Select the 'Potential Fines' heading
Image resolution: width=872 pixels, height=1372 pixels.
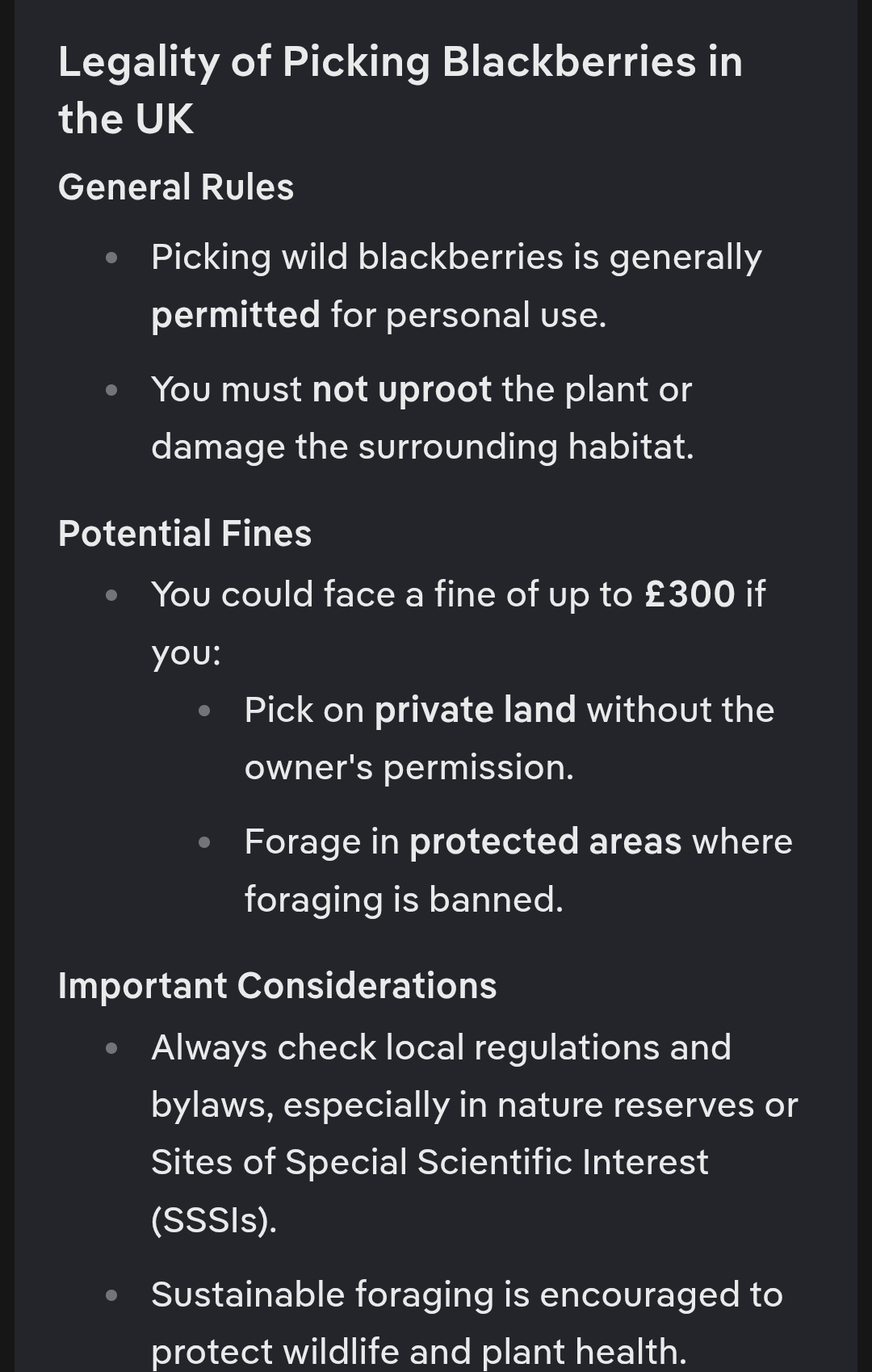coord(185,534)
